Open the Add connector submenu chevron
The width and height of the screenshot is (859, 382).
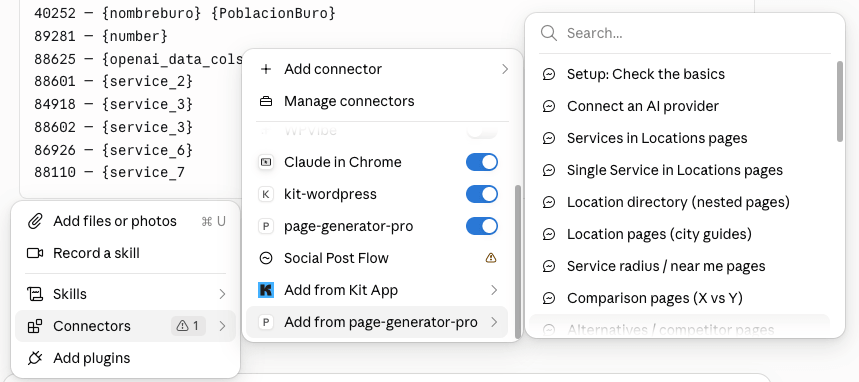(x=505, y=69)
